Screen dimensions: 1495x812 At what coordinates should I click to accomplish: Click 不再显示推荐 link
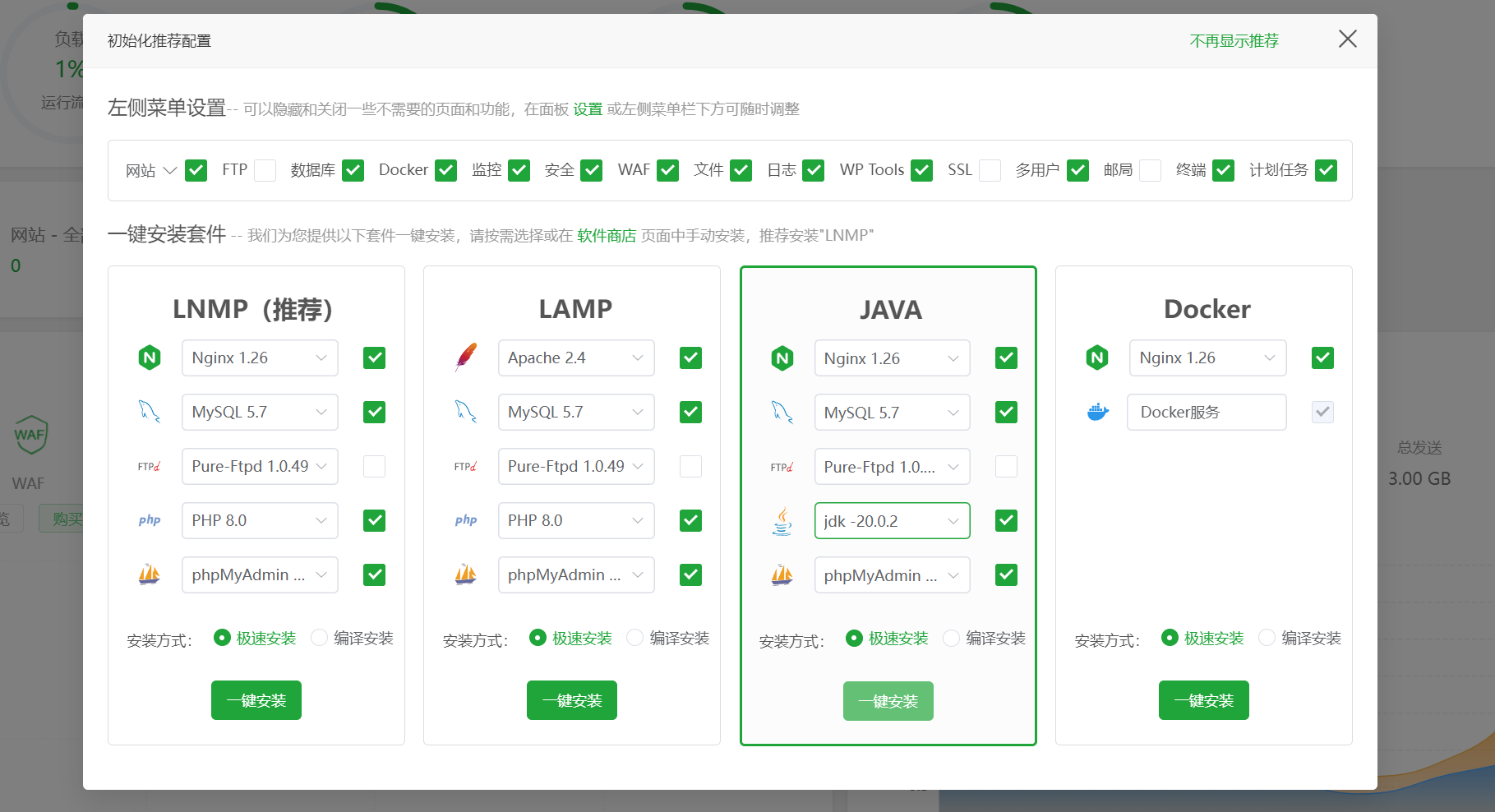tap(1234, 40)
